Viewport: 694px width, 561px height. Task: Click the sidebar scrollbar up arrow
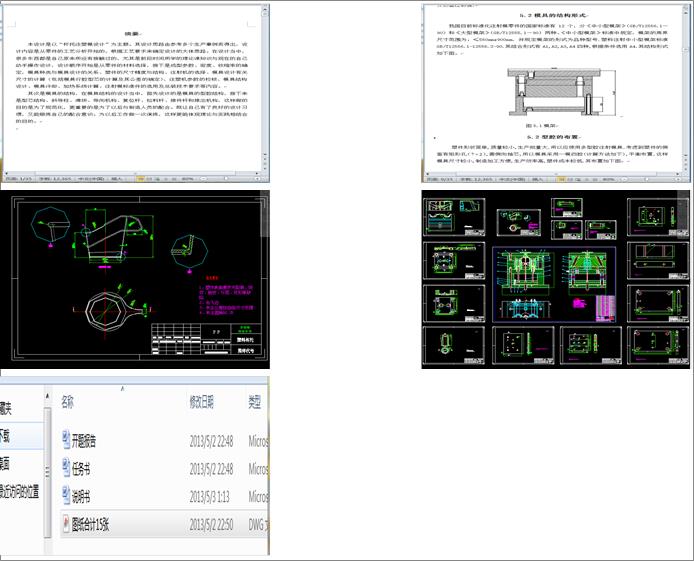coord(48,395)
